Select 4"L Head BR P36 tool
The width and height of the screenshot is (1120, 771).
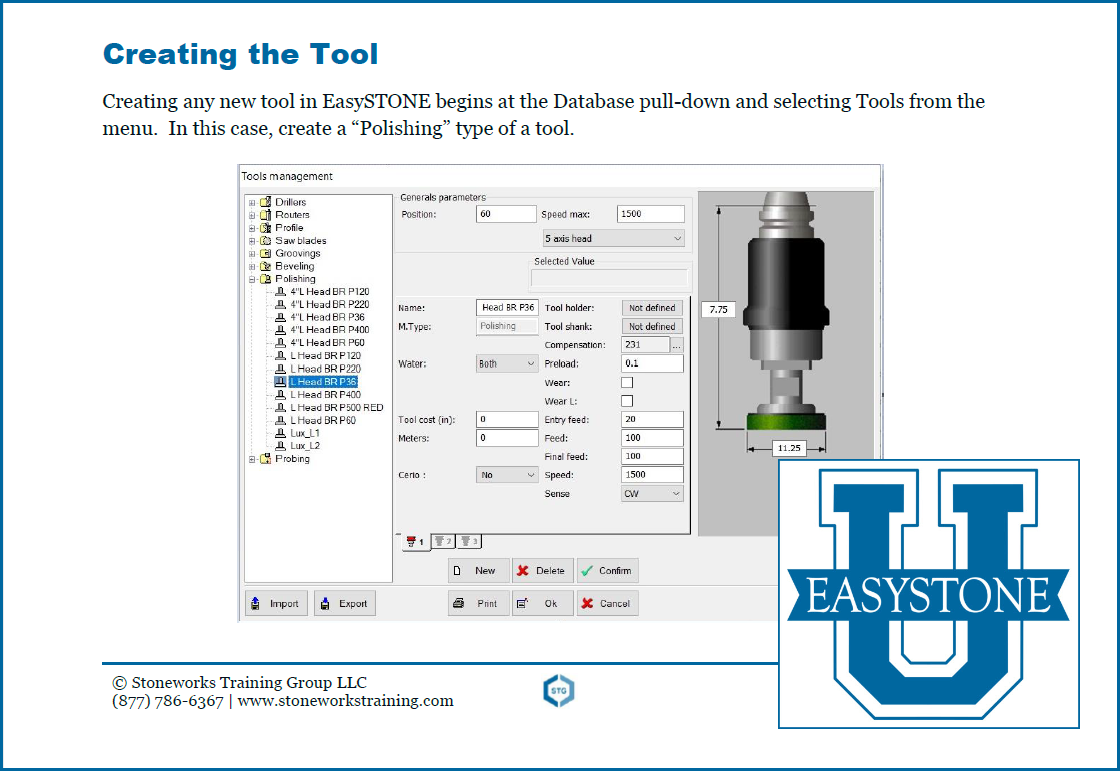327,317
